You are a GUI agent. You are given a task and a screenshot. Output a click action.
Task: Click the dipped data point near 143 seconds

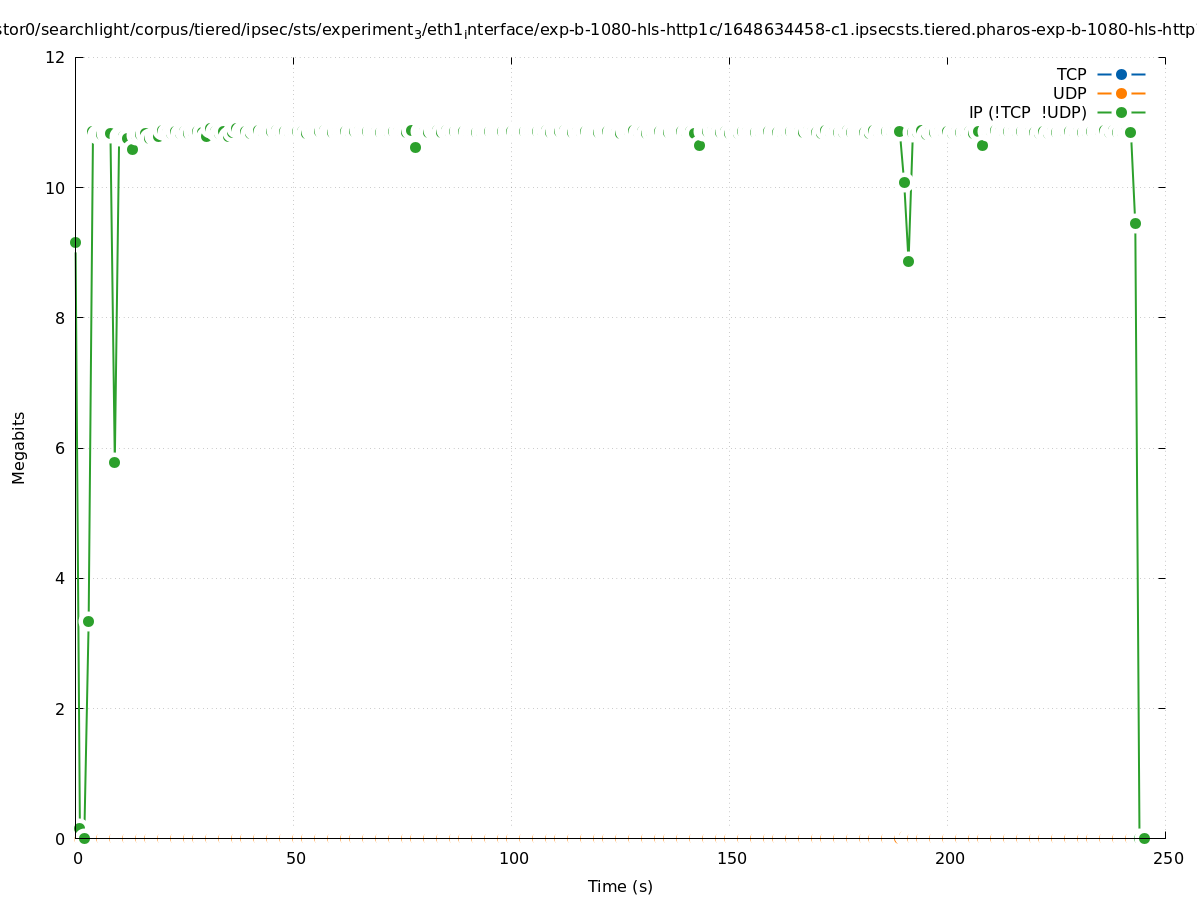click(699, 145)
